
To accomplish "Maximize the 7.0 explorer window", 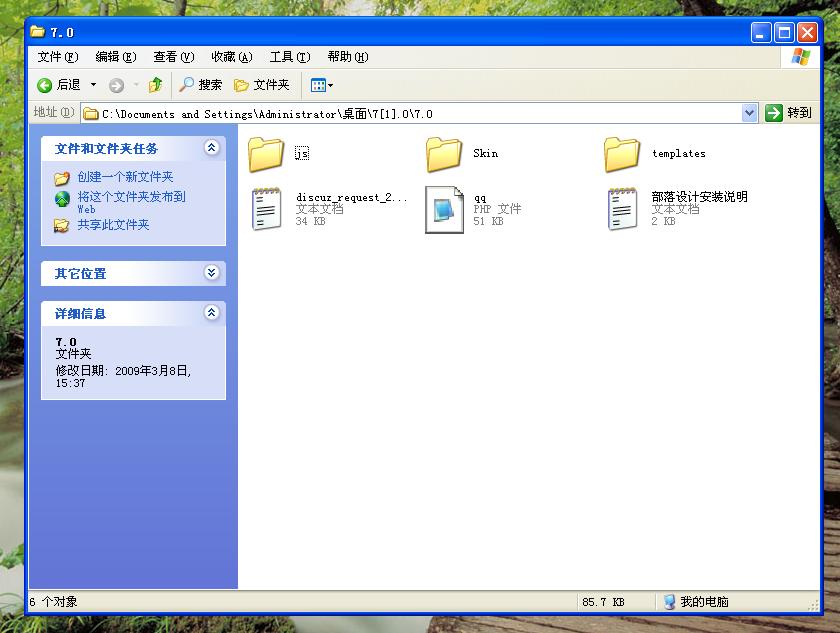I will (784, 33).
